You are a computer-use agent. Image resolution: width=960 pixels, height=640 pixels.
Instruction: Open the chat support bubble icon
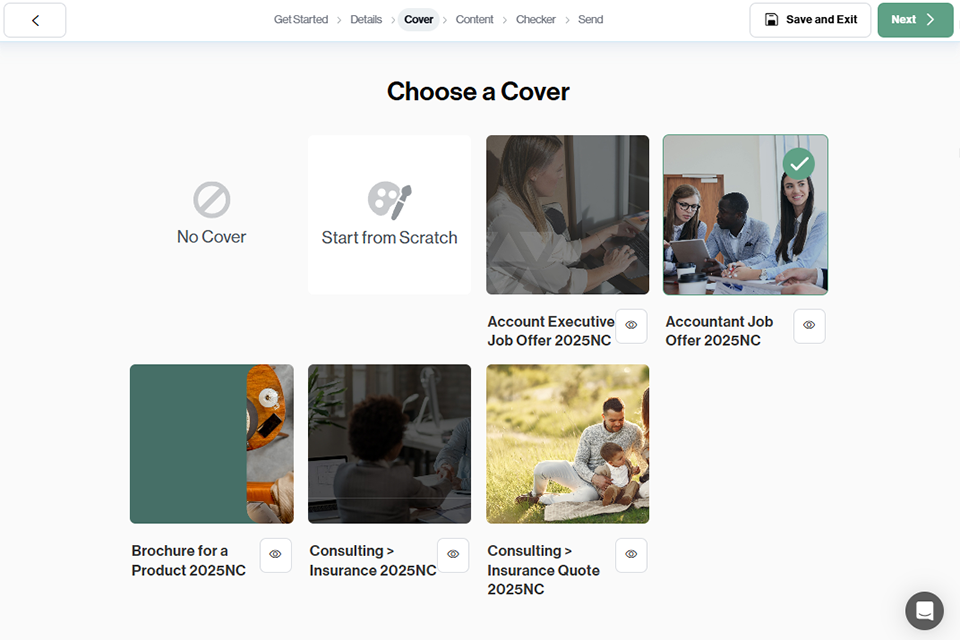(924, 610)
